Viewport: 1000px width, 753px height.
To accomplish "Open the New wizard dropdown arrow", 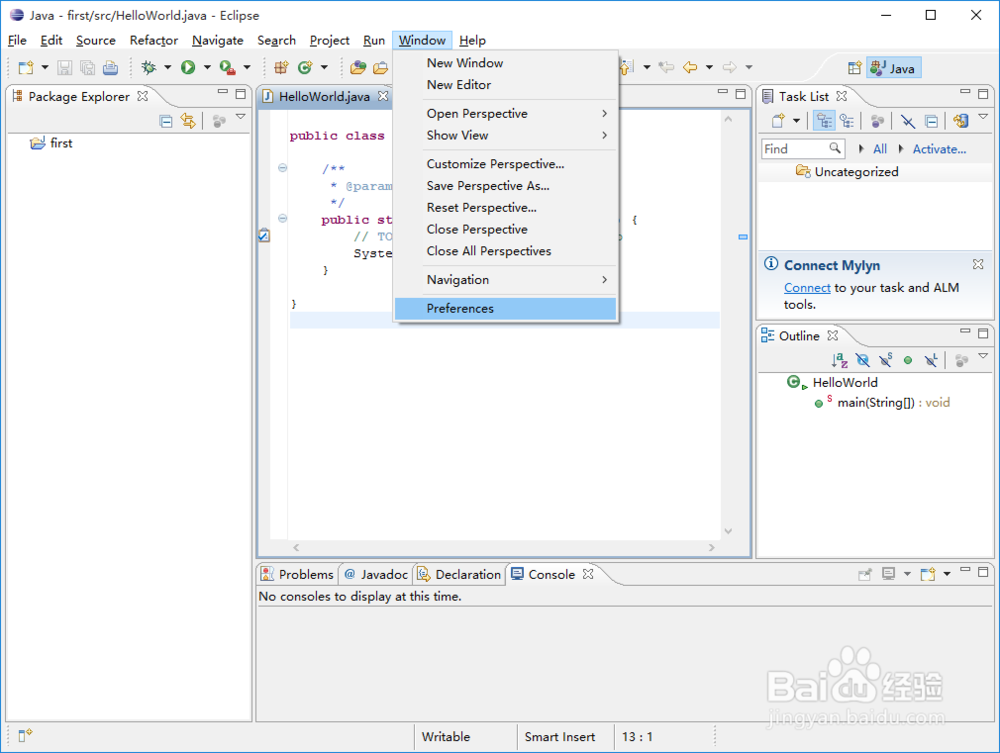I will click(x=45, y=67).
